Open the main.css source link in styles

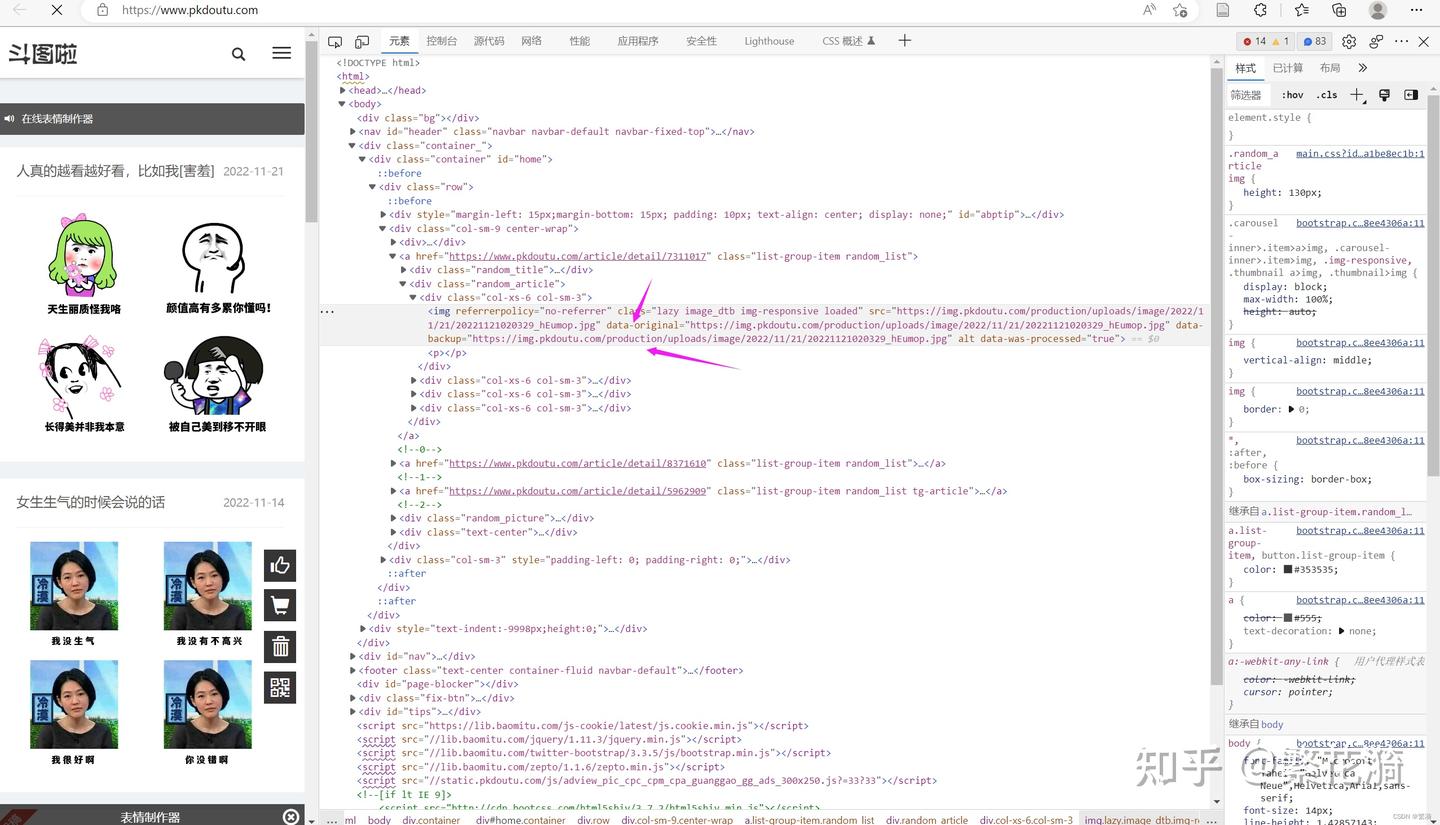click(x=1360, y=154)
